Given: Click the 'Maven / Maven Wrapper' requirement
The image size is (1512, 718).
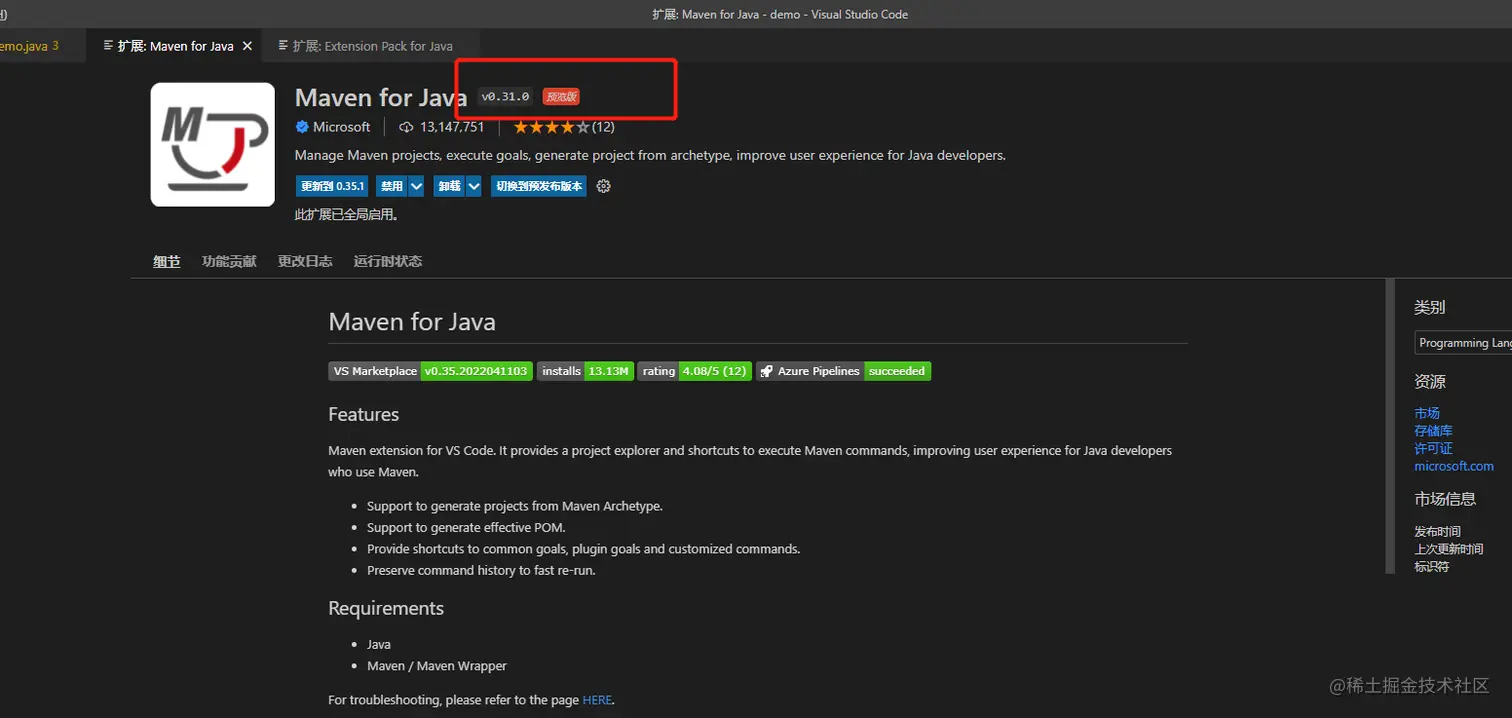Looking at the screenshot, I should click(437, 666).
